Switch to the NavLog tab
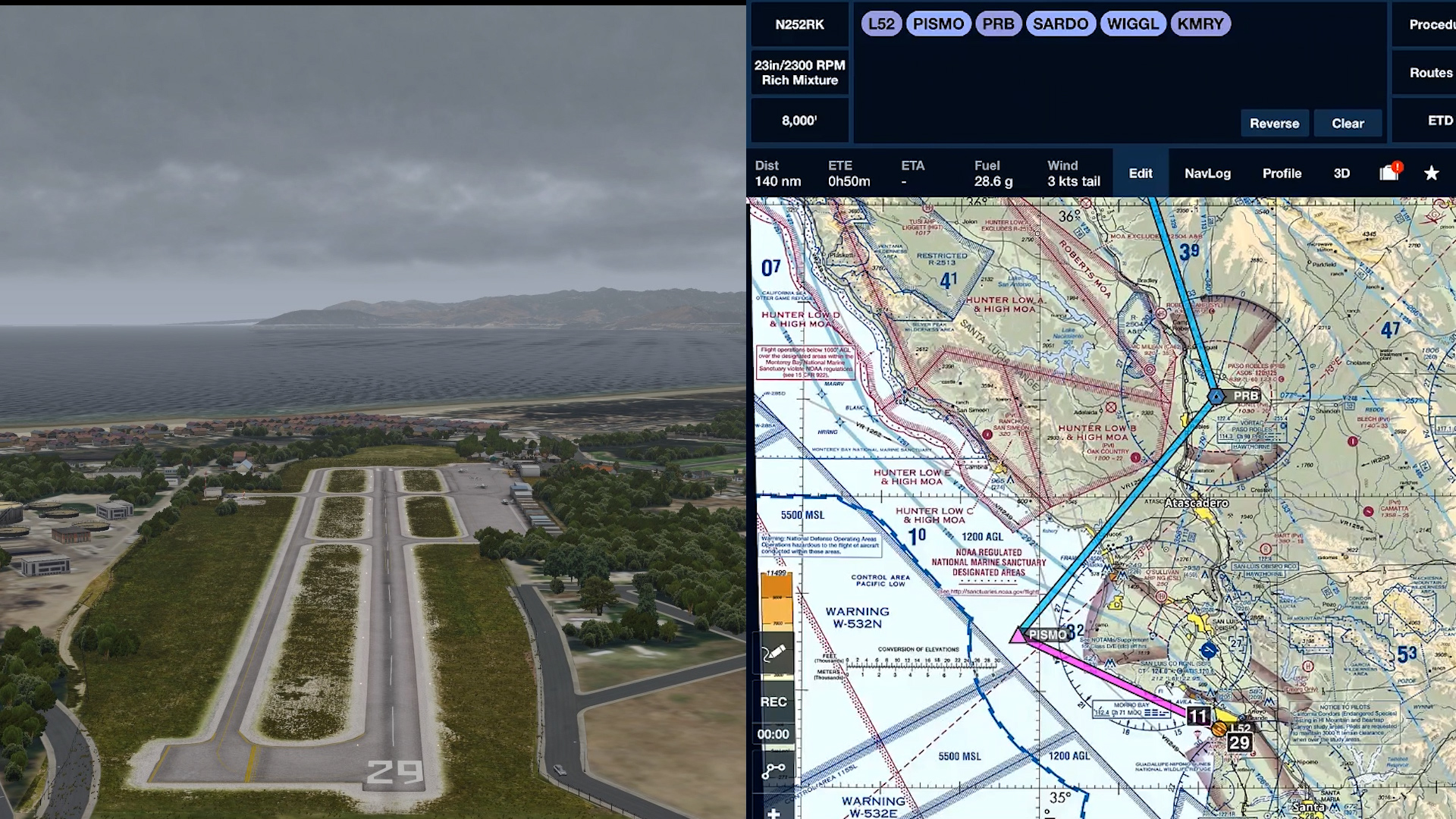The height and width of the screenshot is (819, 1456). 1207,173
